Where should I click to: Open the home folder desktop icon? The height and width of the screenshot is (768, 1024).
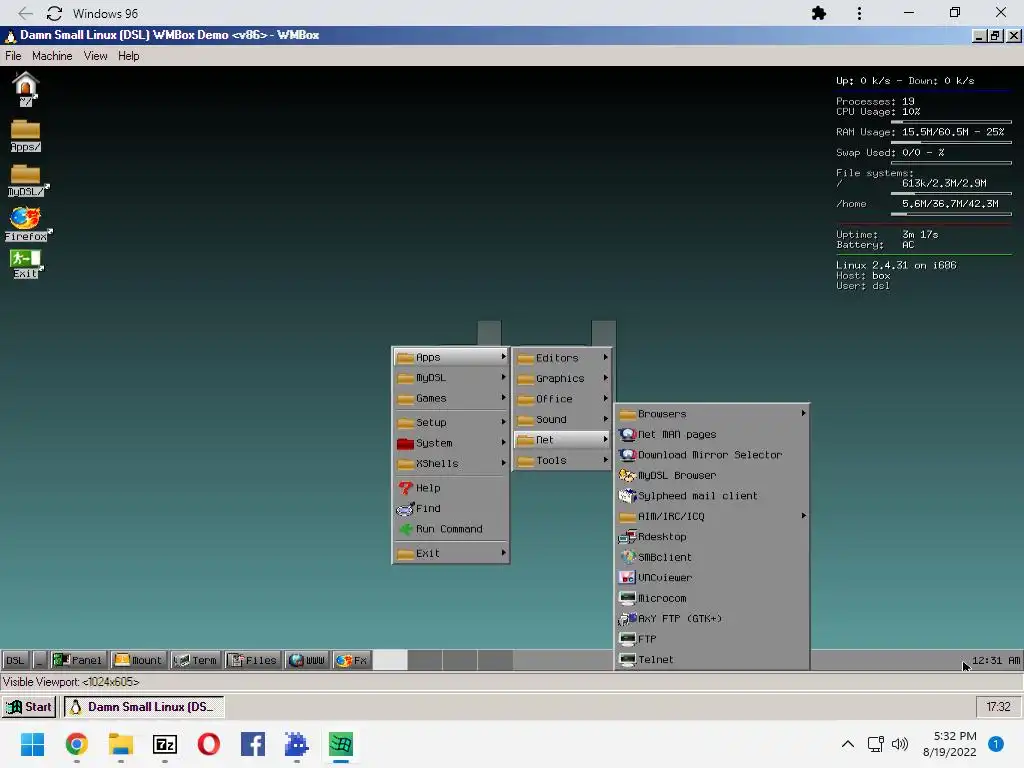coord(25,88)
